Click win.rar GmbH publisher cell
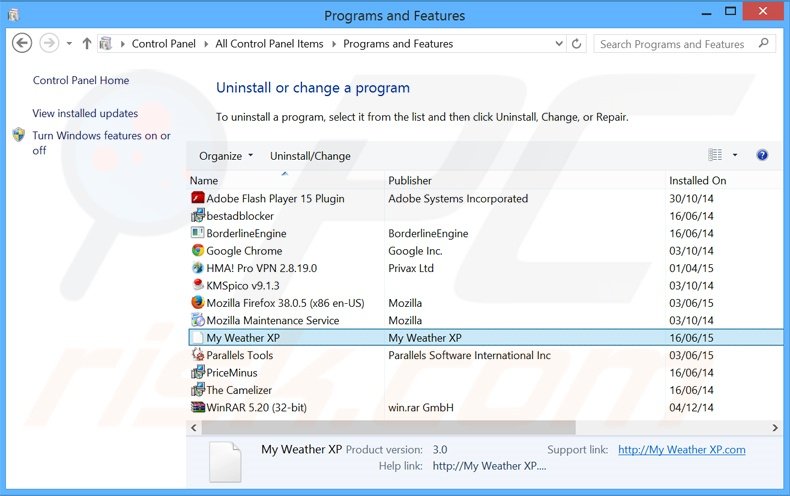Viewport: 790px width, 496px height. click(x=421, y=407)
